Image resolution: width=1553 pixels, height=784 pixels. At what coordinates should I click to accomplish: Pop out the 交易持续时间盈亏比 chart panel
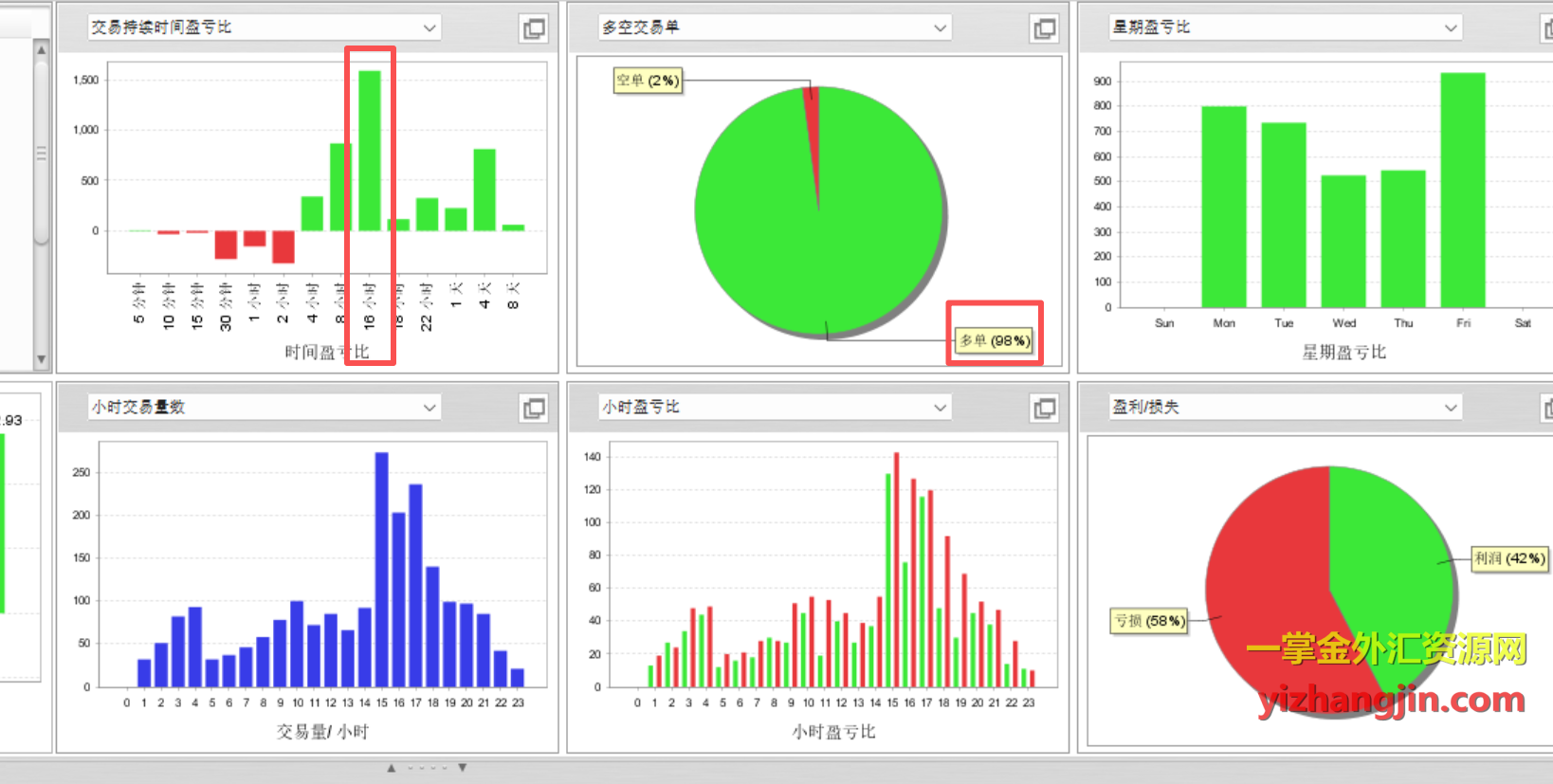[534, 29]
